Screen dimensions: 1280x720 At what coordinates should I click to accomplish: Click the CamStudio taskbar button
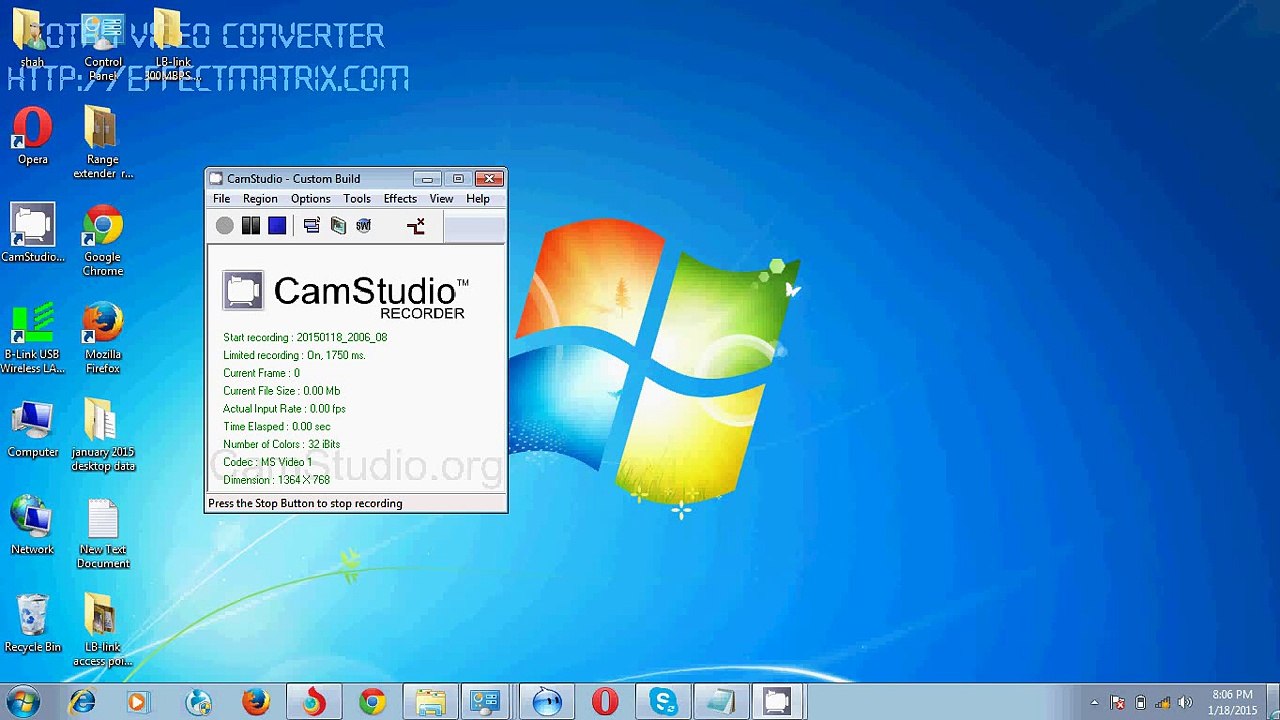click(x=777, y=703)
